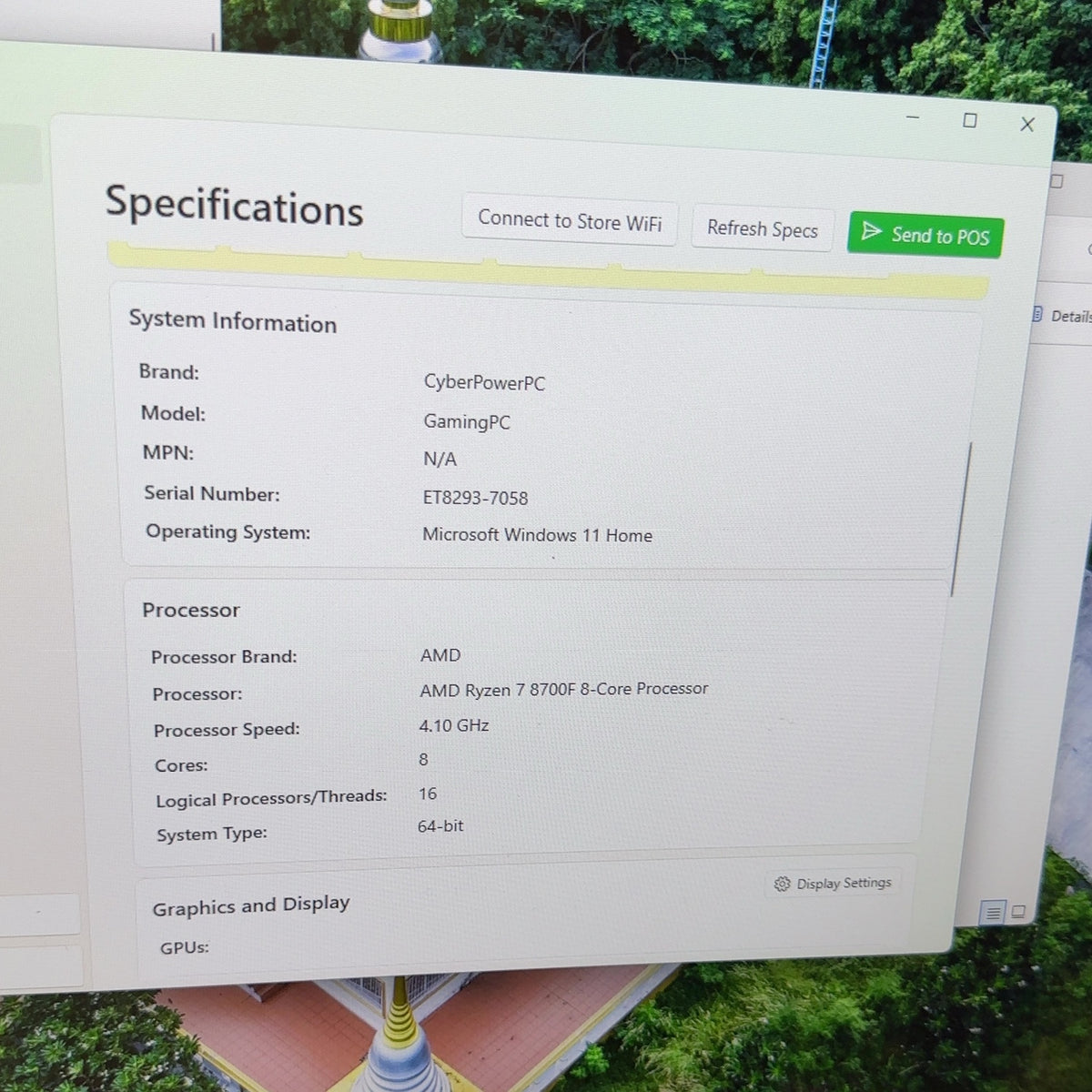Click Connect to Store WiFi
The width and height of the screenshot is (1092, 1092).
click(x=570, y=220)
